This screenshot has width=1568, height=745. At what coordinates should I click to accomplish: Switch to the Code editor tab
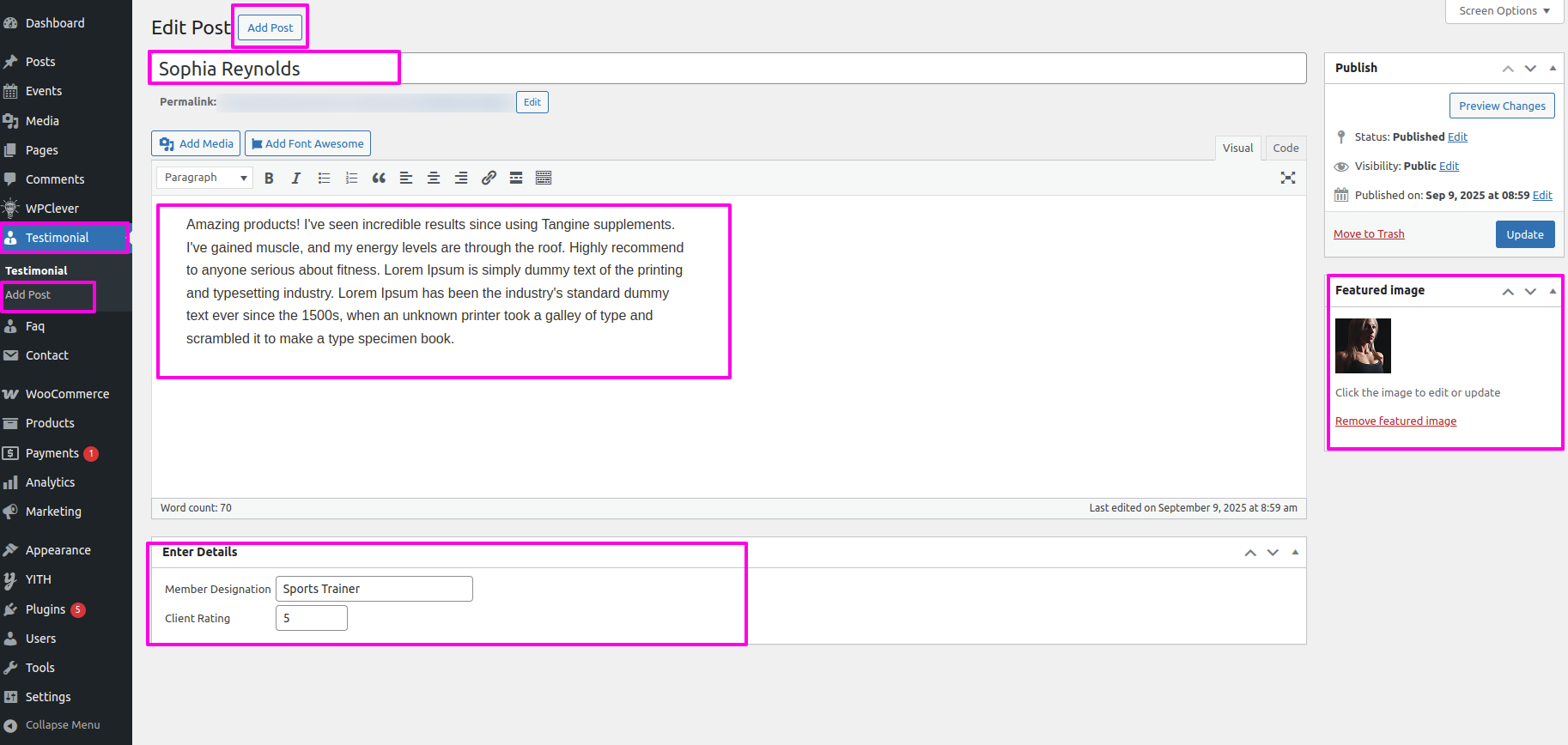(x=1285, y=148)
